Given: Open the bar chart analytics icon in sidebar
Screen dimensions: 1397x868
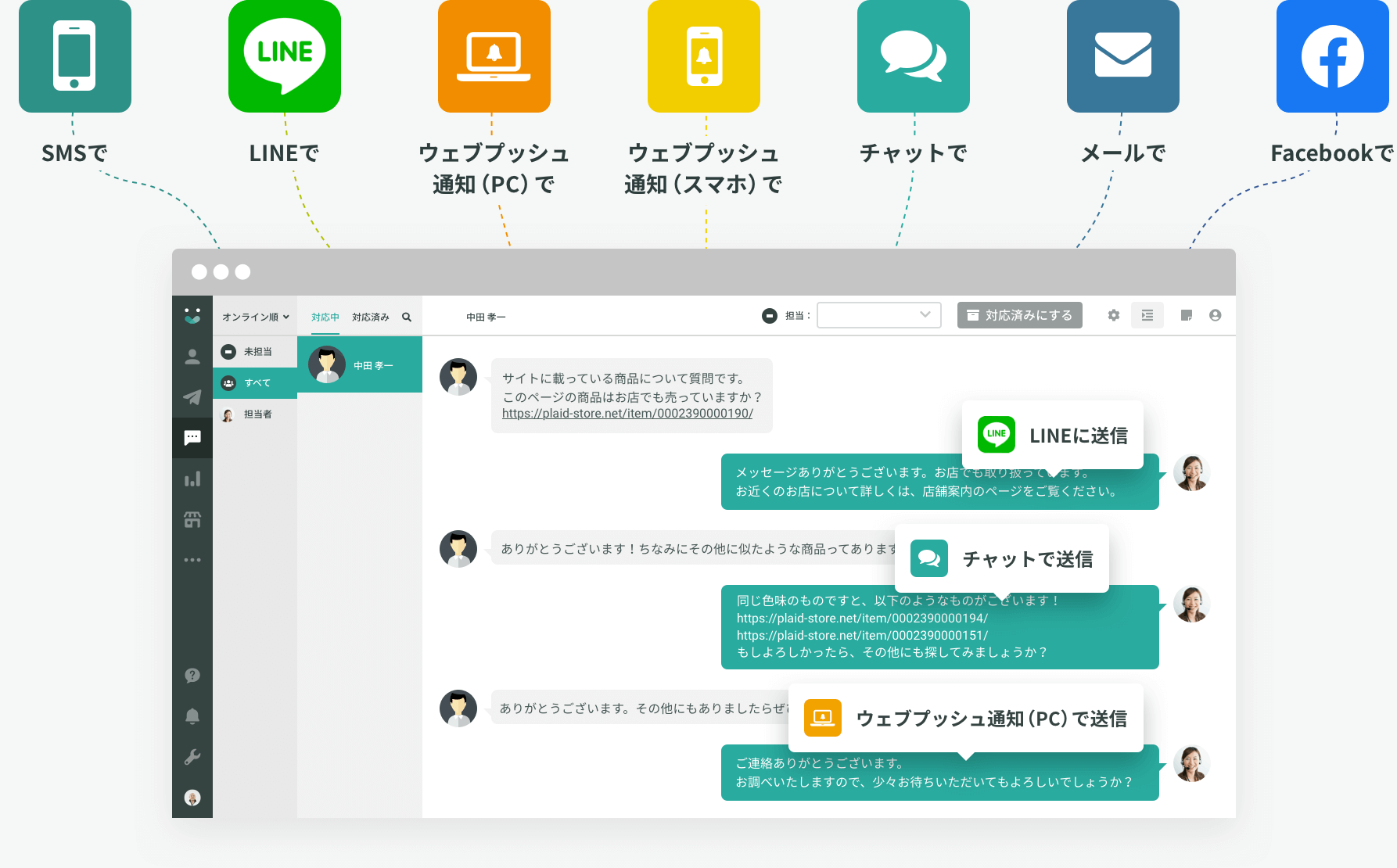Looking at the screenshot, I should [x=192, y=479].
